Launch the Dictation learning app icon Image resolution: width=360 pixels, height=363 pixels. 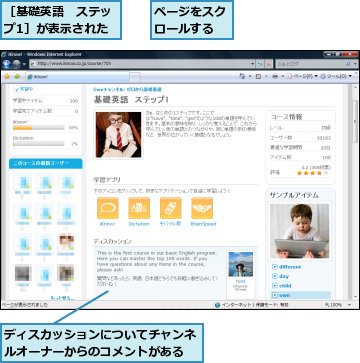[x=139, y=208]
